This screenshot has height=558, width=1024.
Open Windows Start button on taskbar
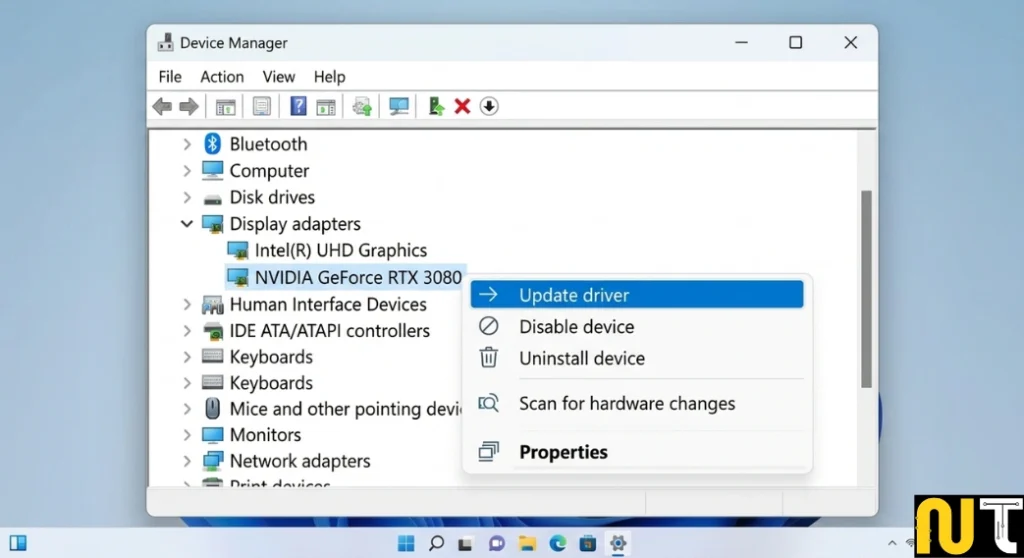tap(406, 543)
